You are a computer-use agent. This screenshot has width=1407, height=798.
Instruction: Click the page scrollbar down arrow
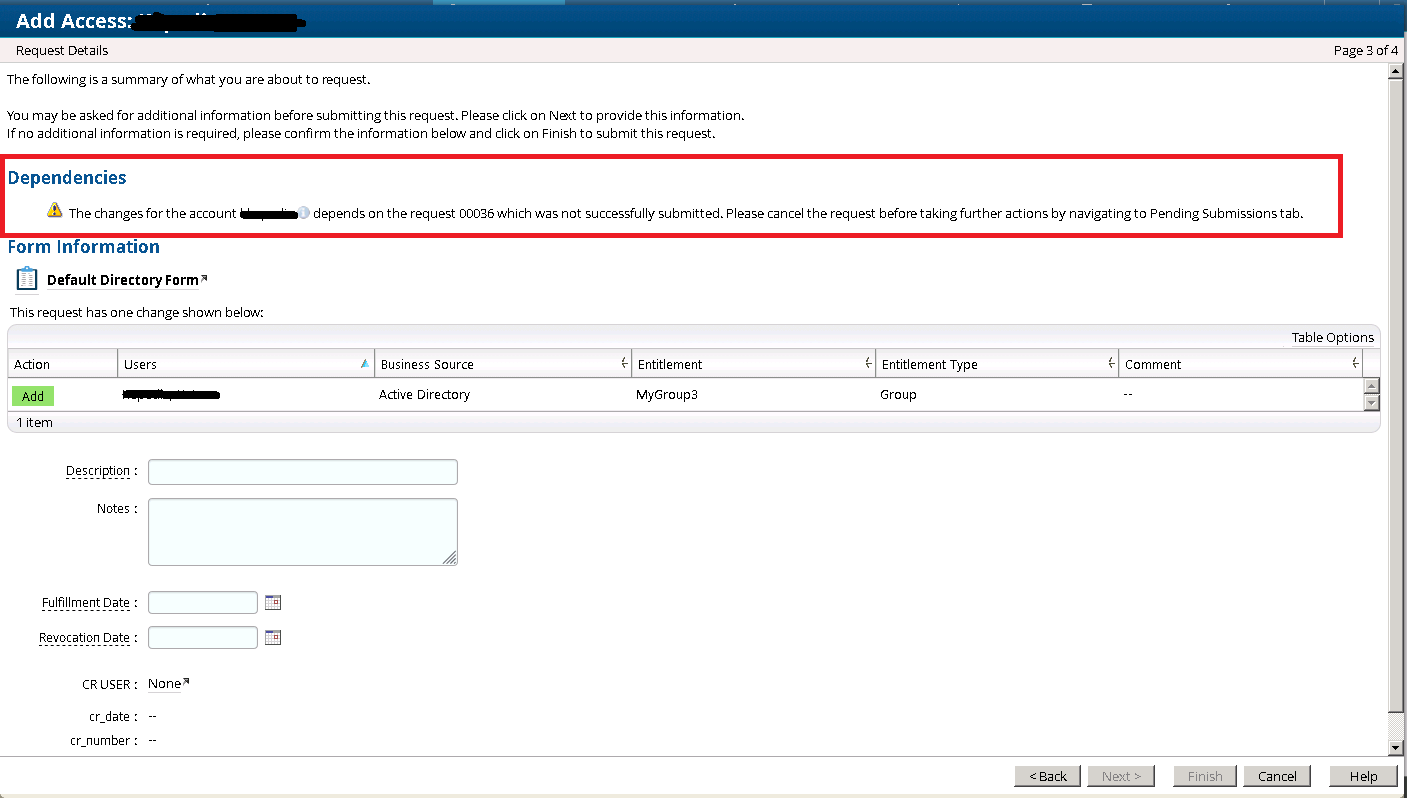pyautogui.click(x=1396, y=748)
